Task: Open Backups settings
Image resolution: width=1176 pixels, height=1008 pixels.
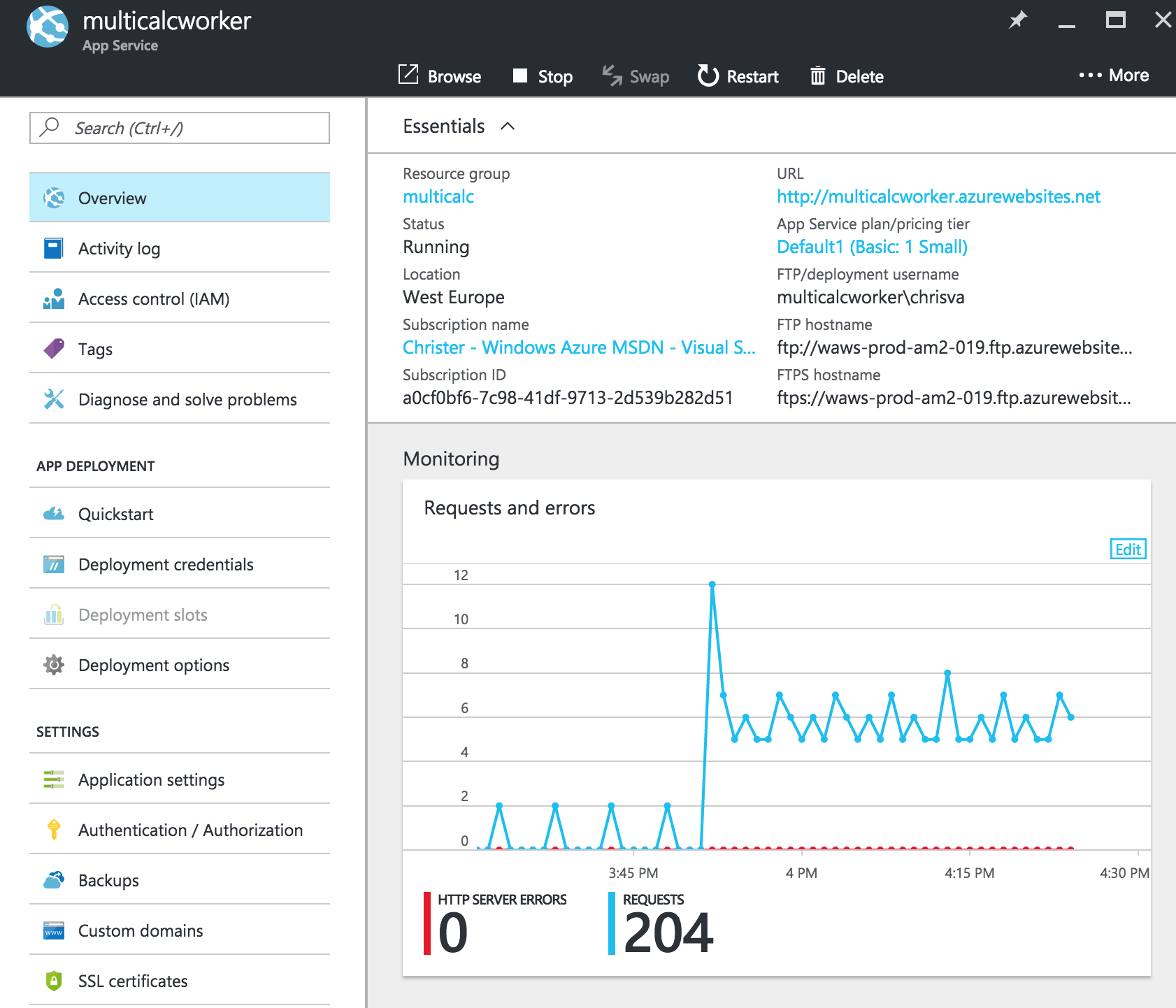Action: tap(180, 880)
